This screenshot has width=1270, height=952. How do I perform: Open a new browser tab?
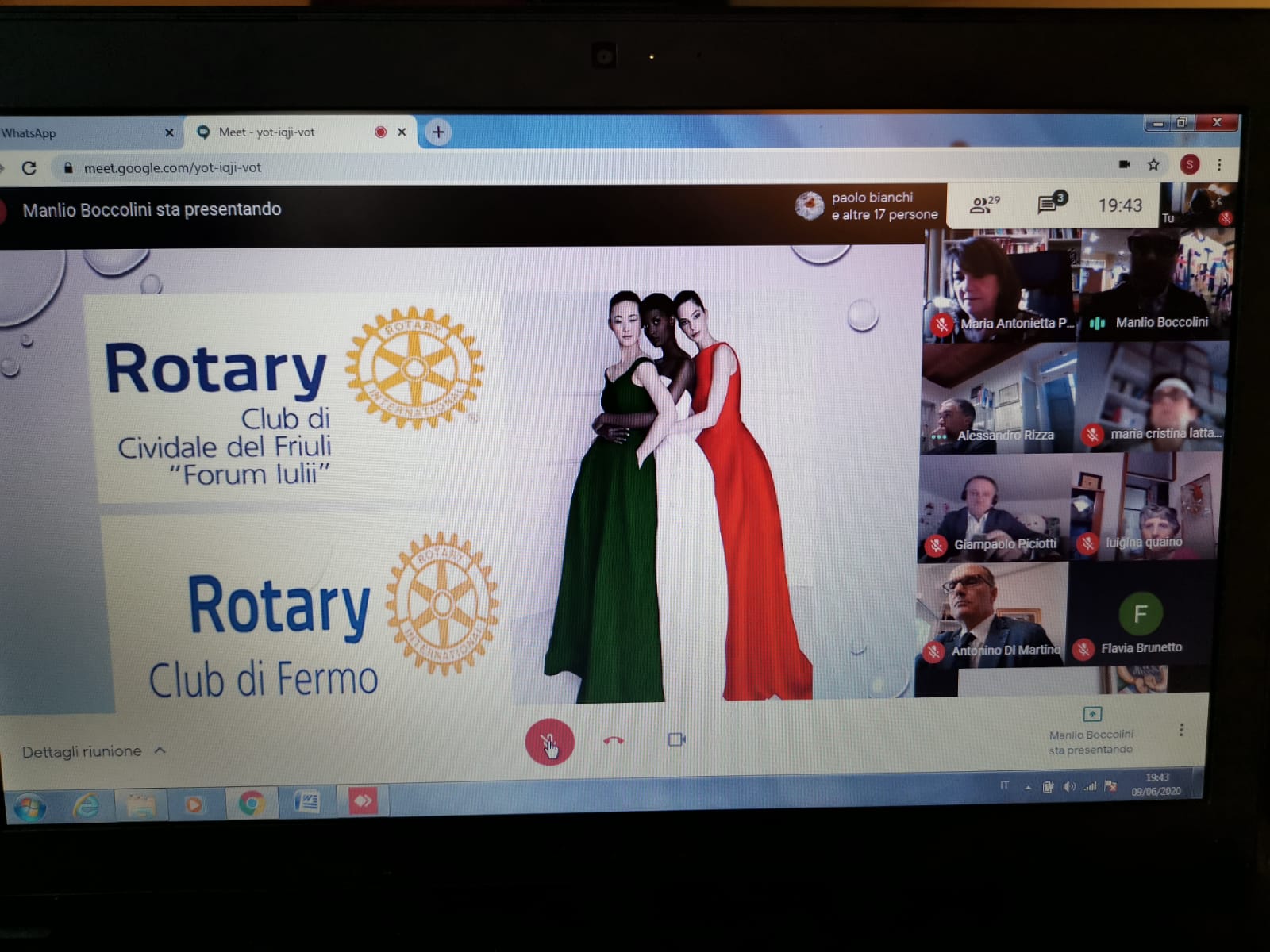[438, 132]
